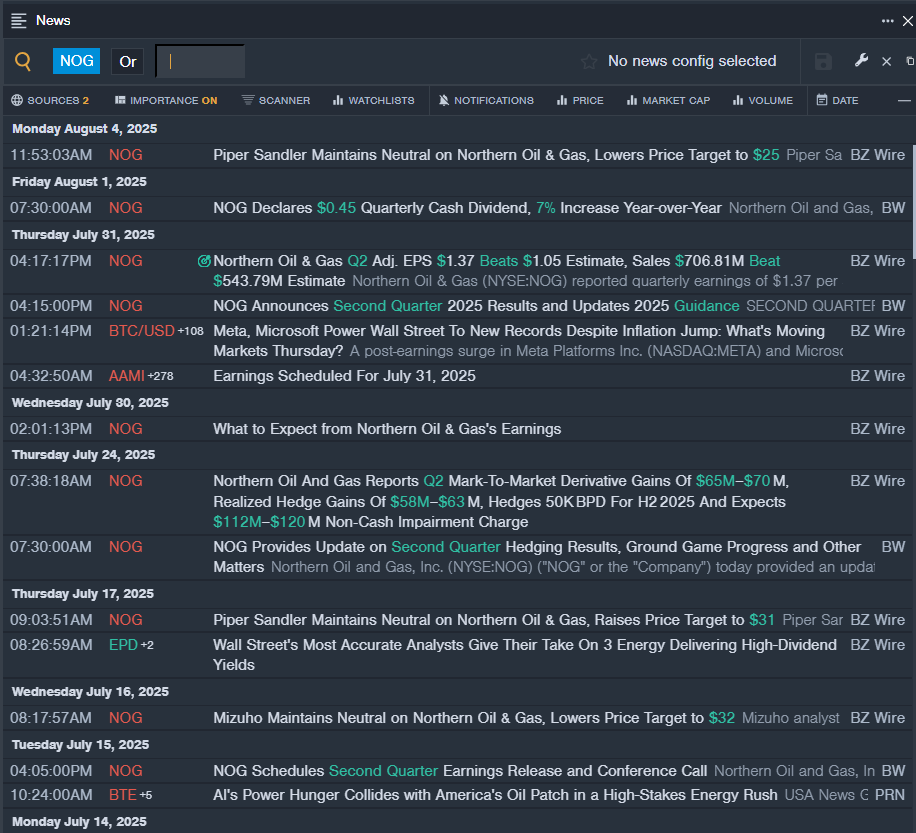Click the orange search magnifier icon
Viewport: 916px width, 833px height.
click(23, 61)
